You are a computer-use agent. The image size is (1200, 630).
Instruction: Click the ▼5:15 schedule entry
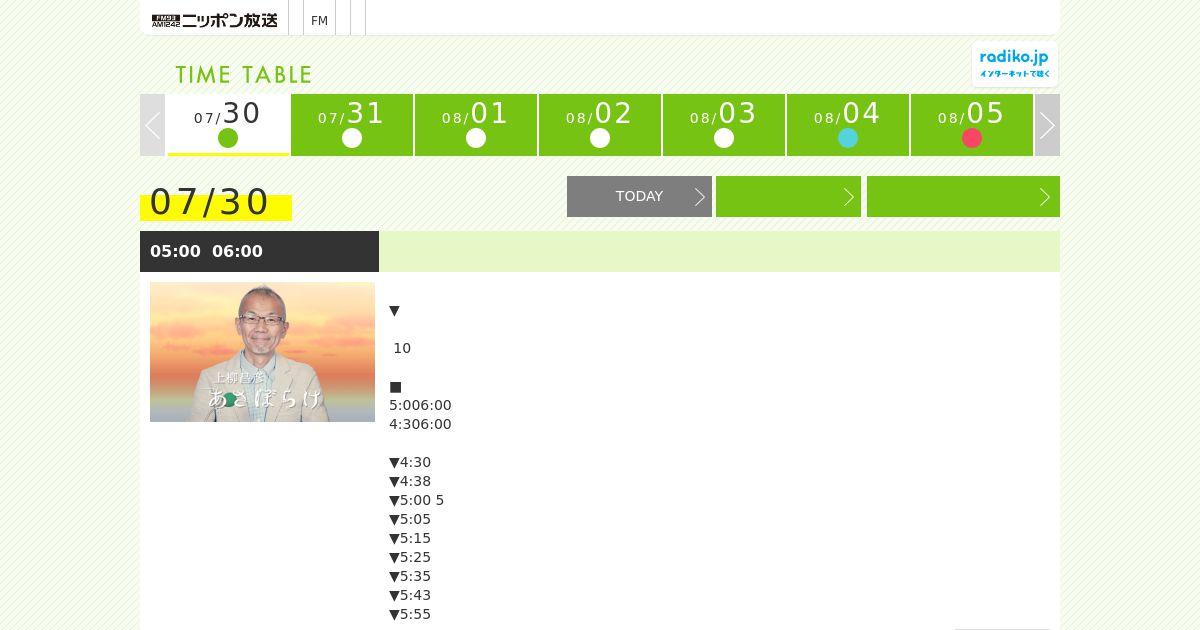coord(410,538)
